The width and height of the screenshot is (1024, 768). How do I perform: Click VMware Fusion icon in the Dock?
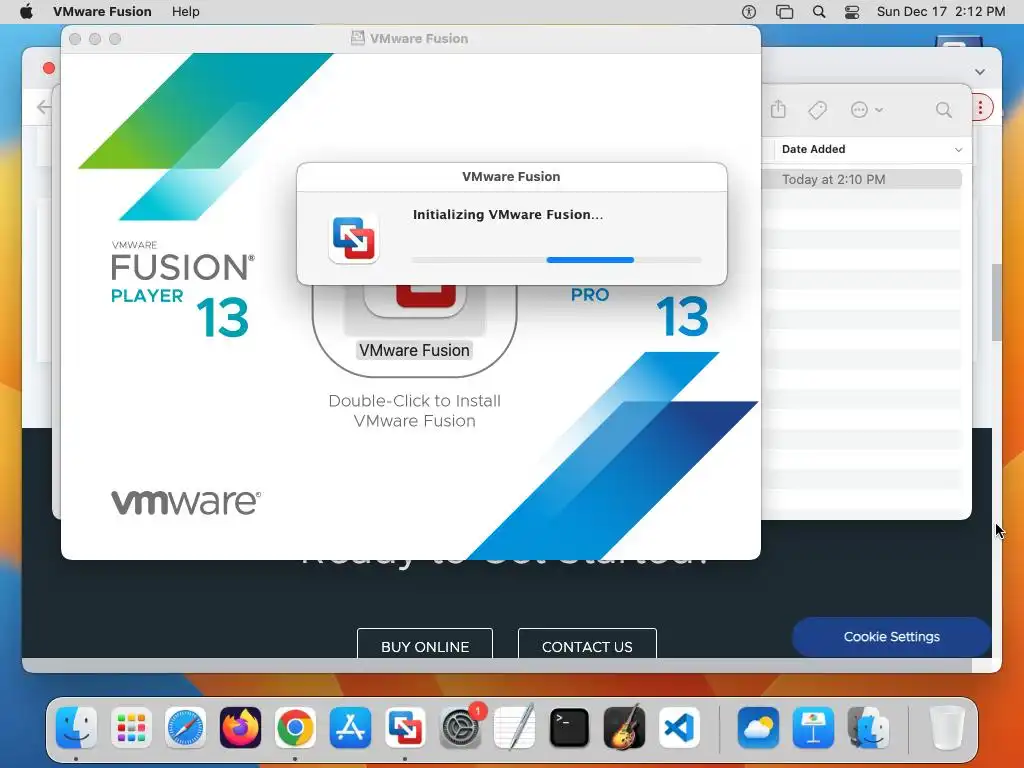(x=405, y=727)
